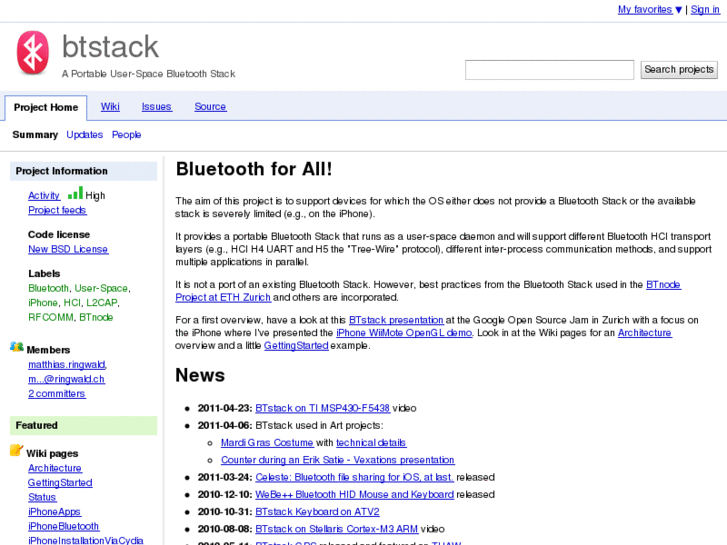Click the News heading

point(200,375)
